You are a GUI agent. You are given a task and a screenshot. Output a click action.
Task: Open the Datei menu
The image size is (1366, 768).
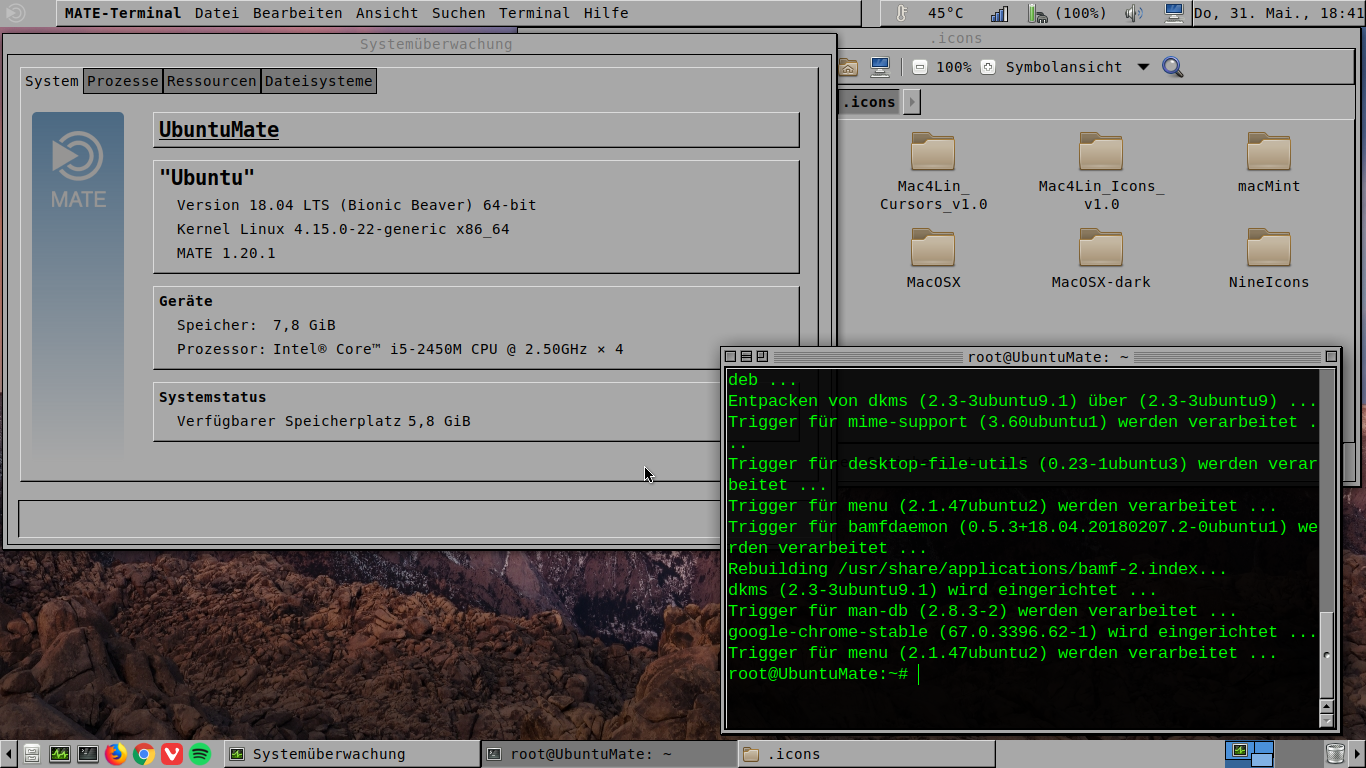point(217,13)
